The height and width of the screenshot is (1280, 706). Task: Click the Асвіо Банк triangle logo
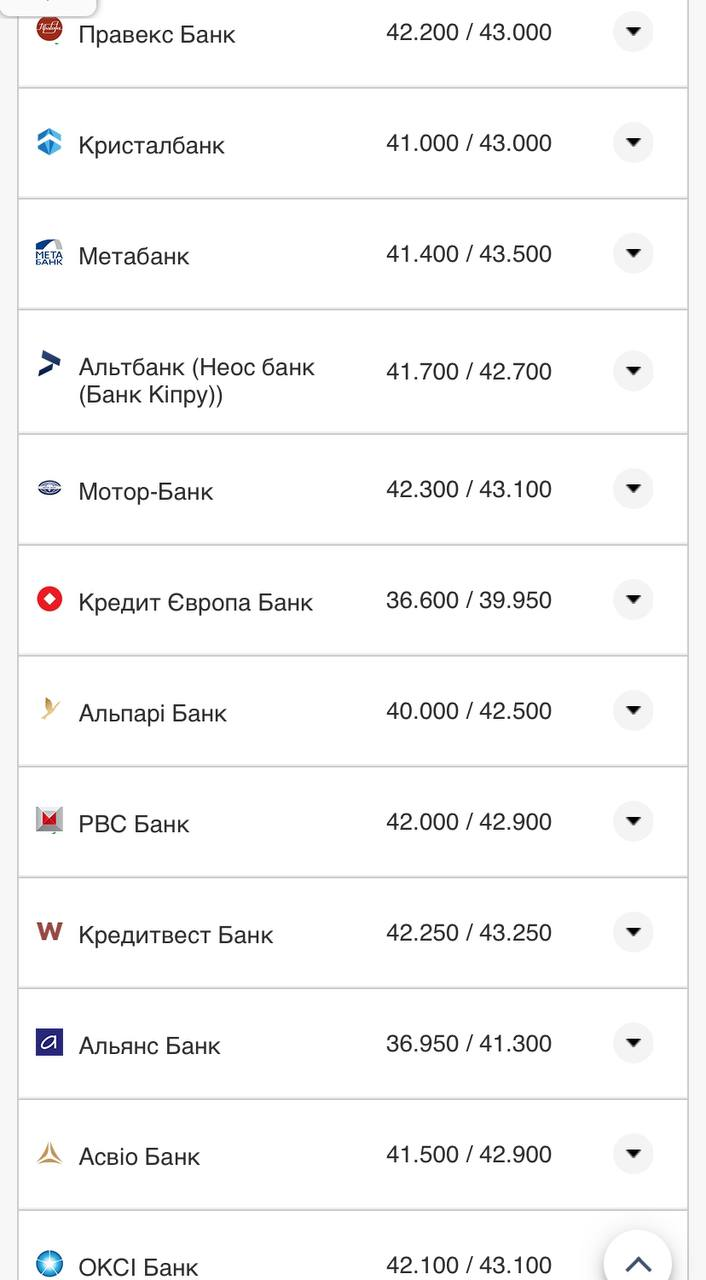(x=49, y=1154)
